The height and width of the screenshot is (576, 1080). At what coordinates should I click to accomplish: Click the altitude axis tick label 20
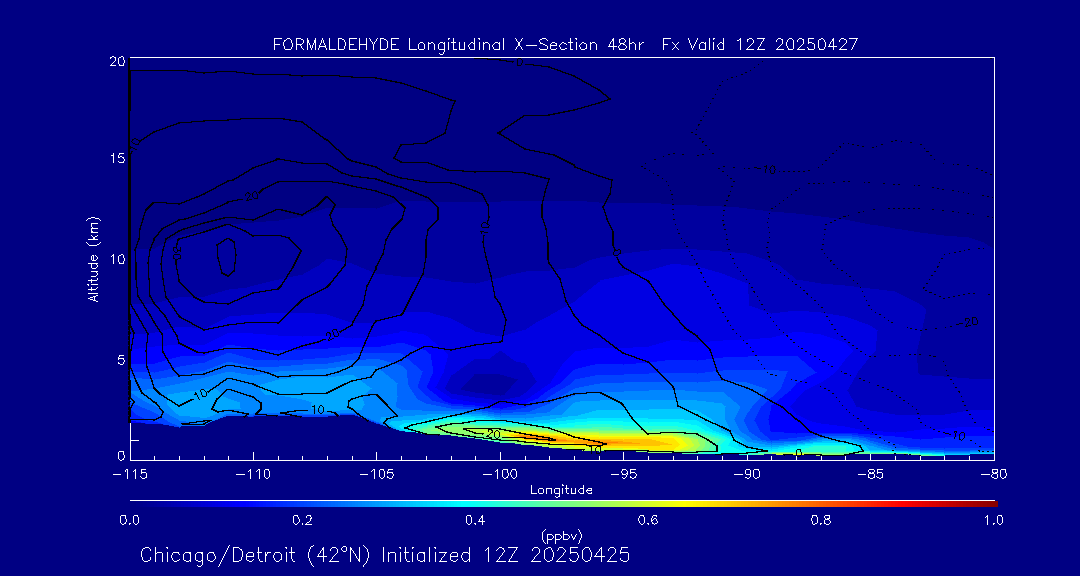tap(116, 61)
